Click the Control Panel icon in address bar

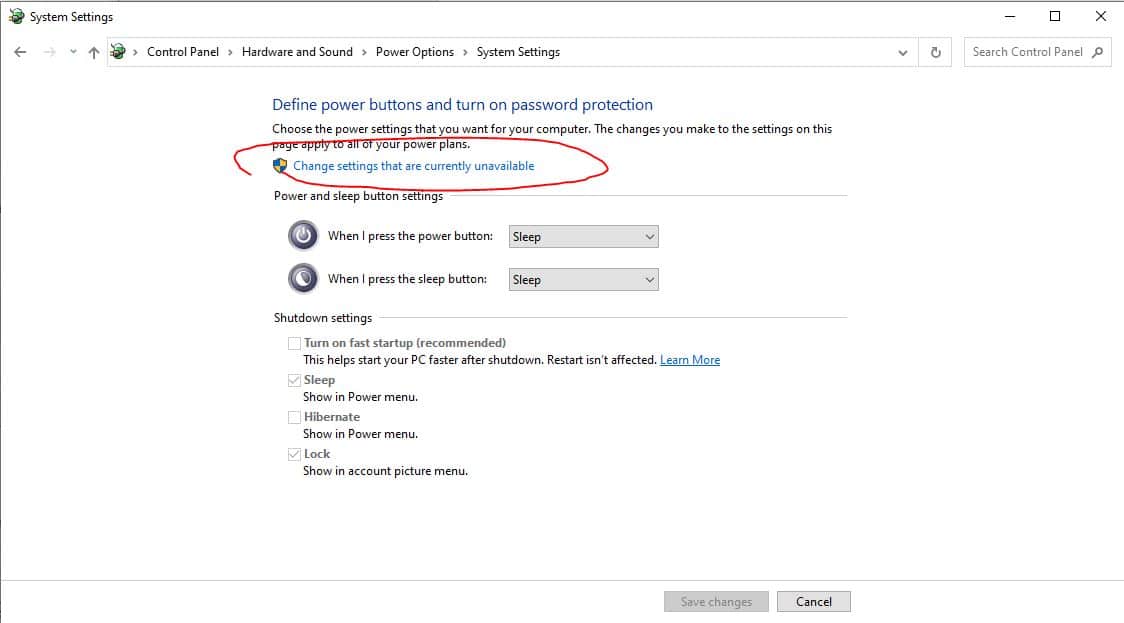pyautogui.click(x=119, y=52)
